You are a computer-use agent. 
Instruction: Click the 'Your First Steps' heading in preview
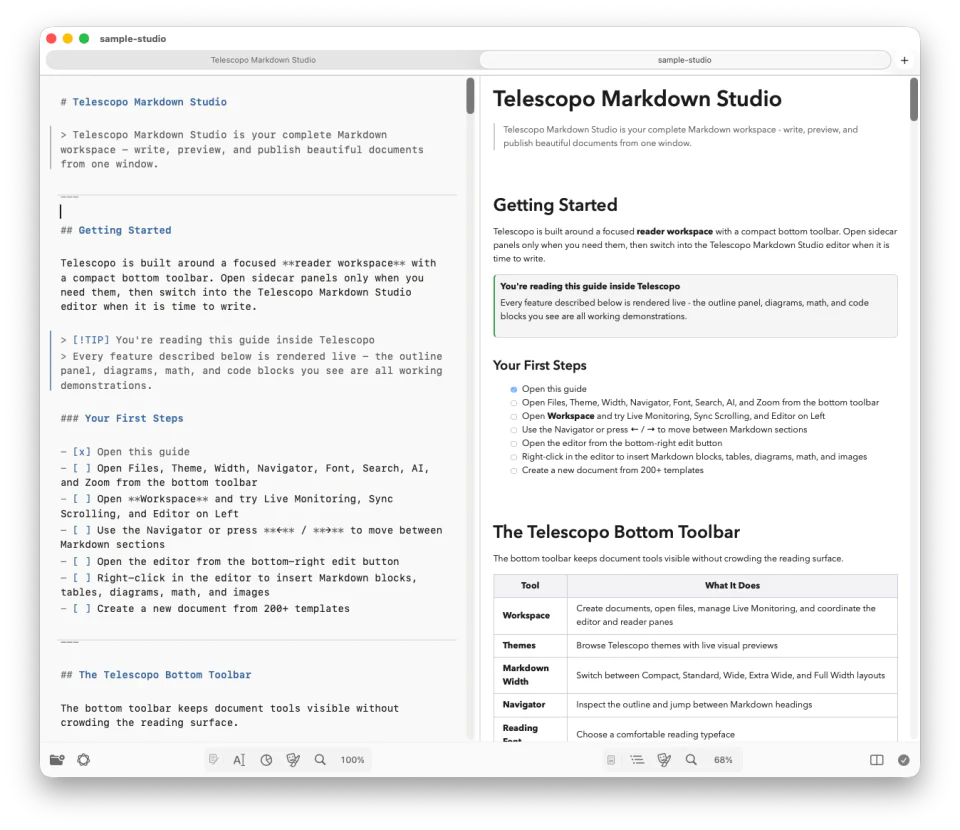tap(540, 365)
